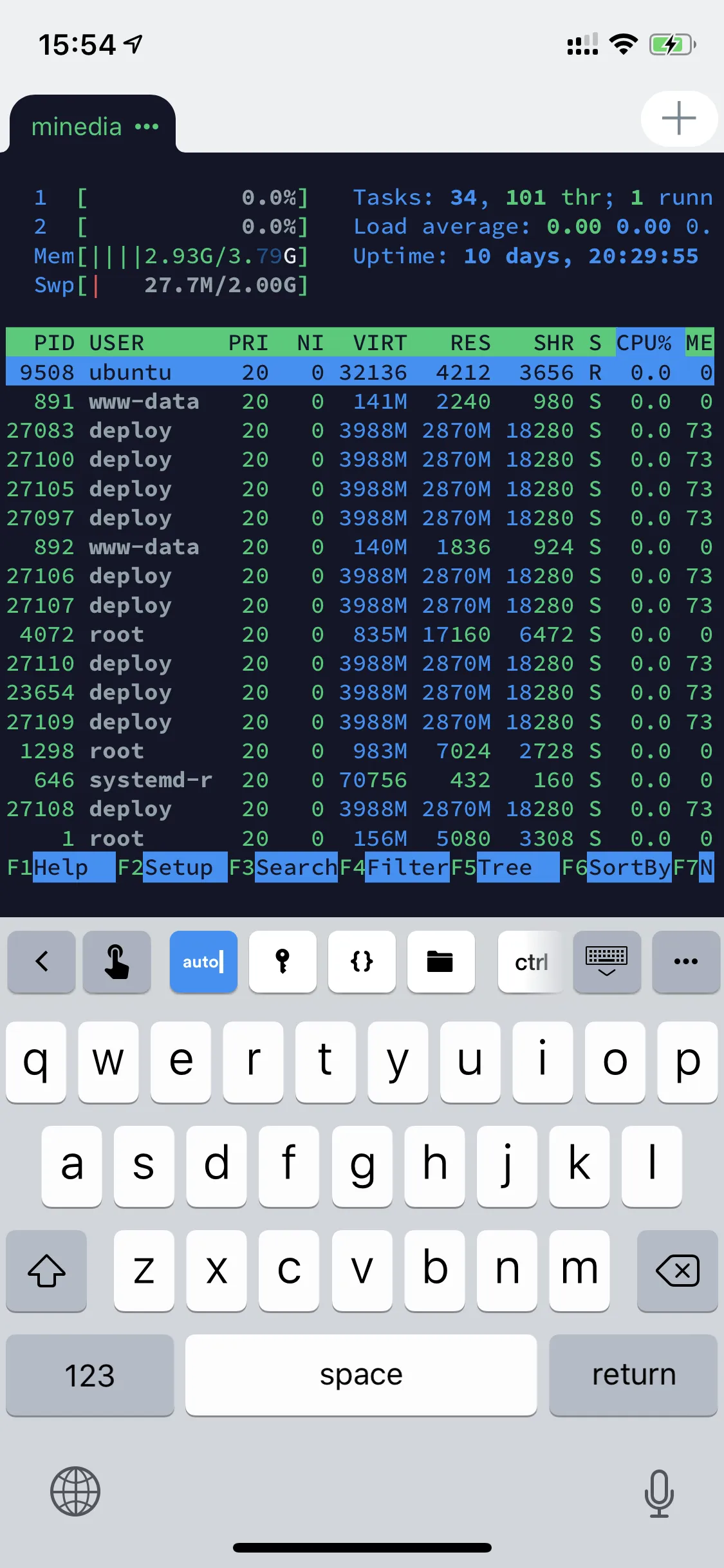The height and width of the screenshot is (1568, 724).
Task: Expand more options in keyboard toolbar
Action: tap(685, 961)
